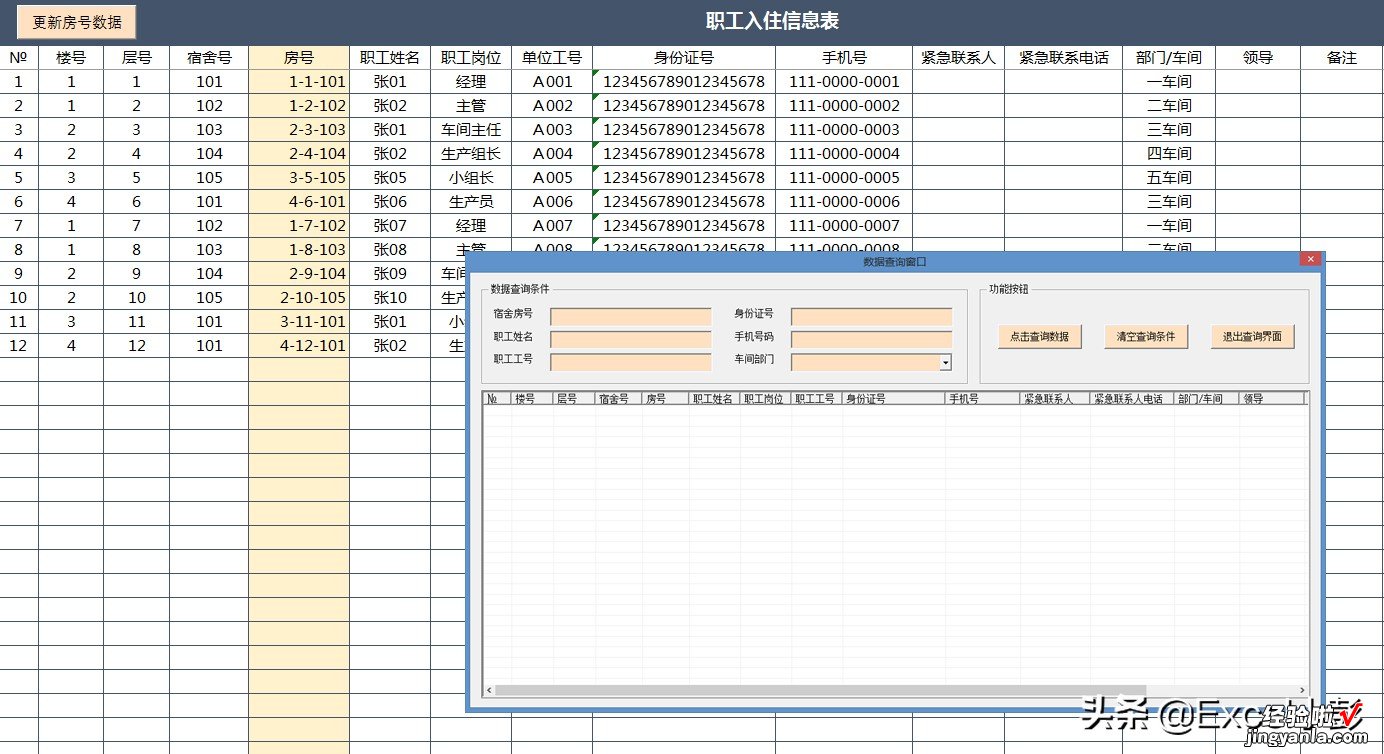Select the A004 work ID cell

(552, 154)
